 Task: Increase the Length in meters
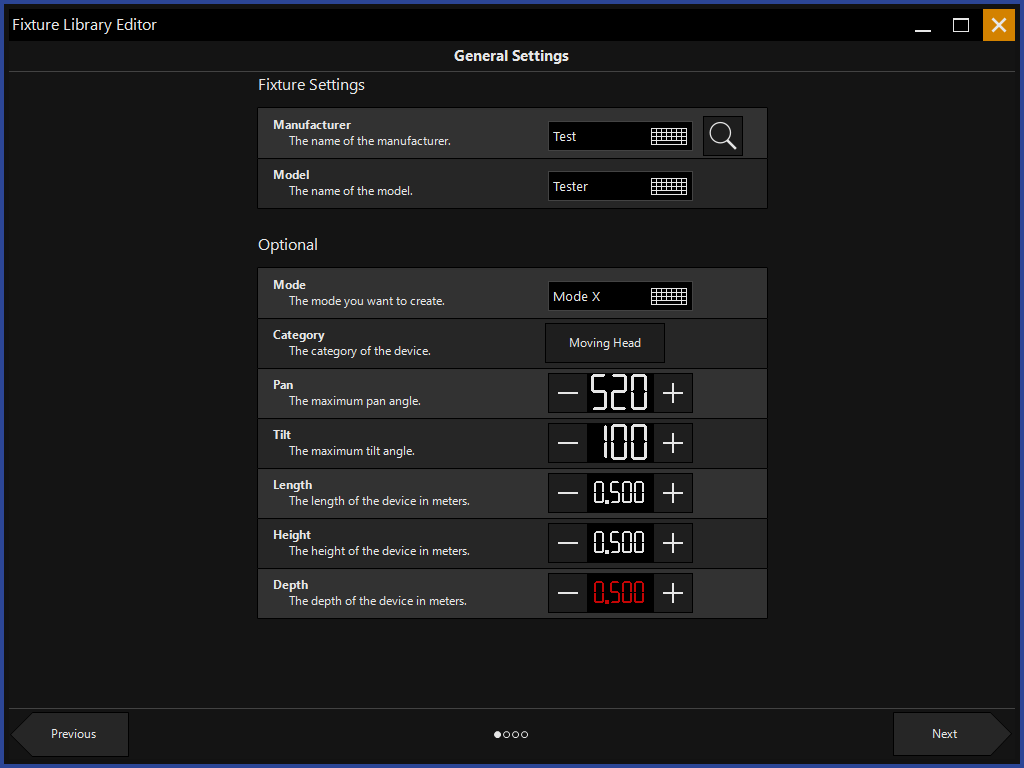point(673,494)
